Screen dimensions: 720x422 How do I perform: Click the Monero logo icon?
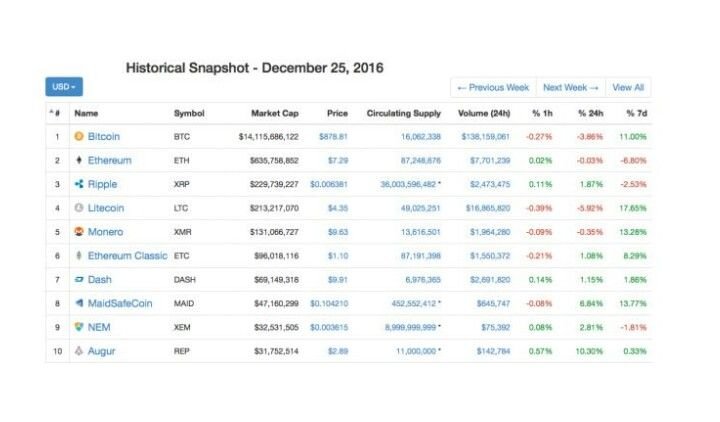79,231
